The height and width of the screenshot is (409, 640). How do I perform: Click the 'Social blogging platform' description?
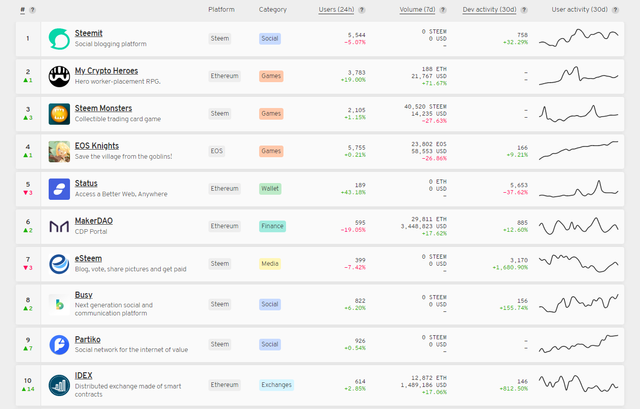pos(111,44)
